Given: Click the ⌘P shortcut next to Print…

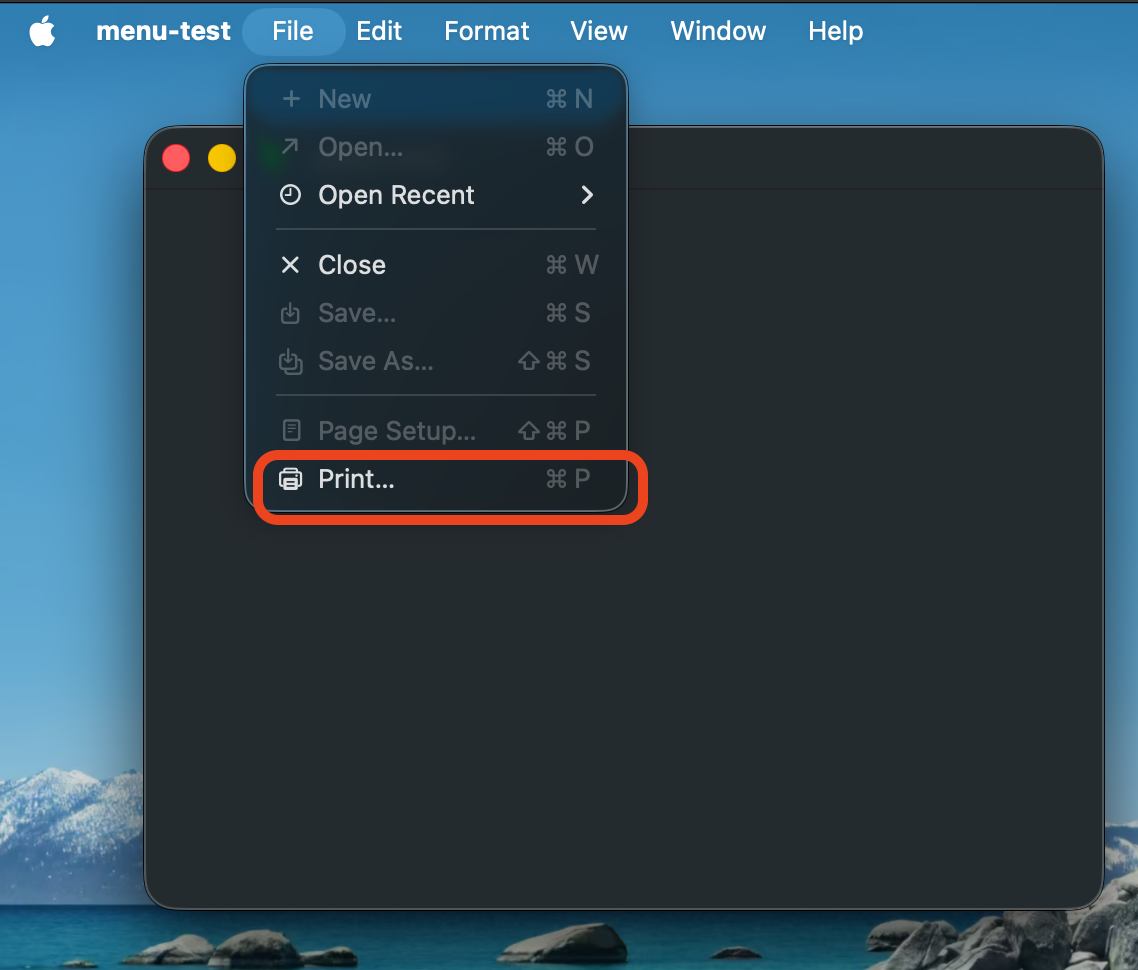Looking at the screenshot, I should [x=568, y=479].
